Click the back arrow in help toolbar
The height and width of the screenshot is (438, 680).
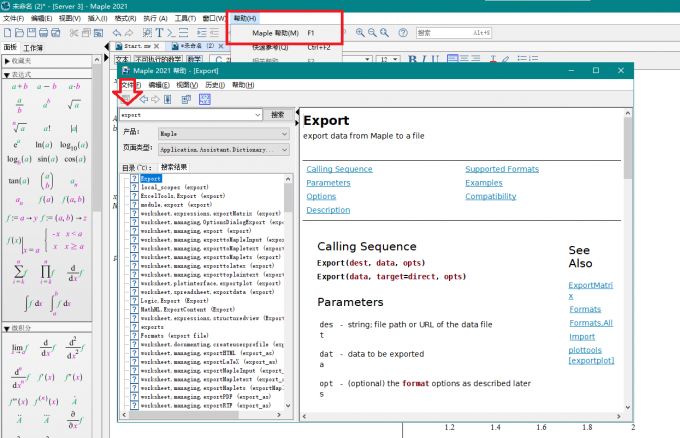(144, 99)
